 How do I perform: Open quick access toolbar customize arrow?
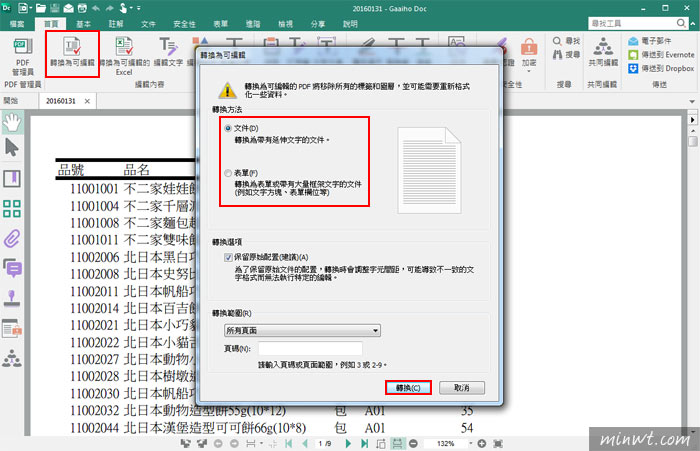click(x=139, y=8)
